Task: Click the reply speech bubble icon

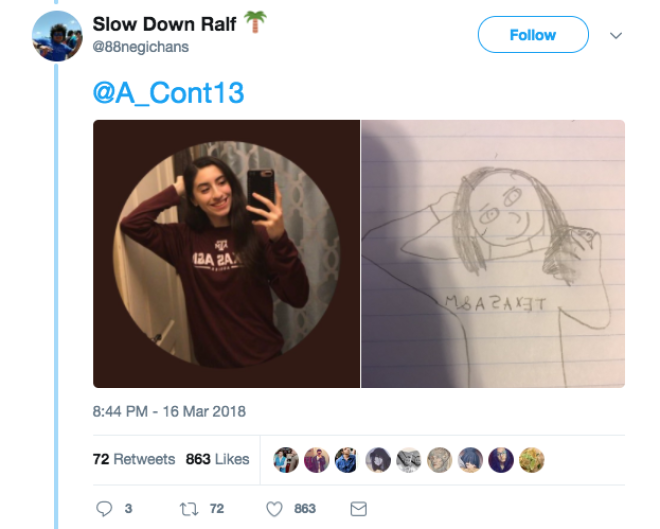Action: tap(104, 509)
